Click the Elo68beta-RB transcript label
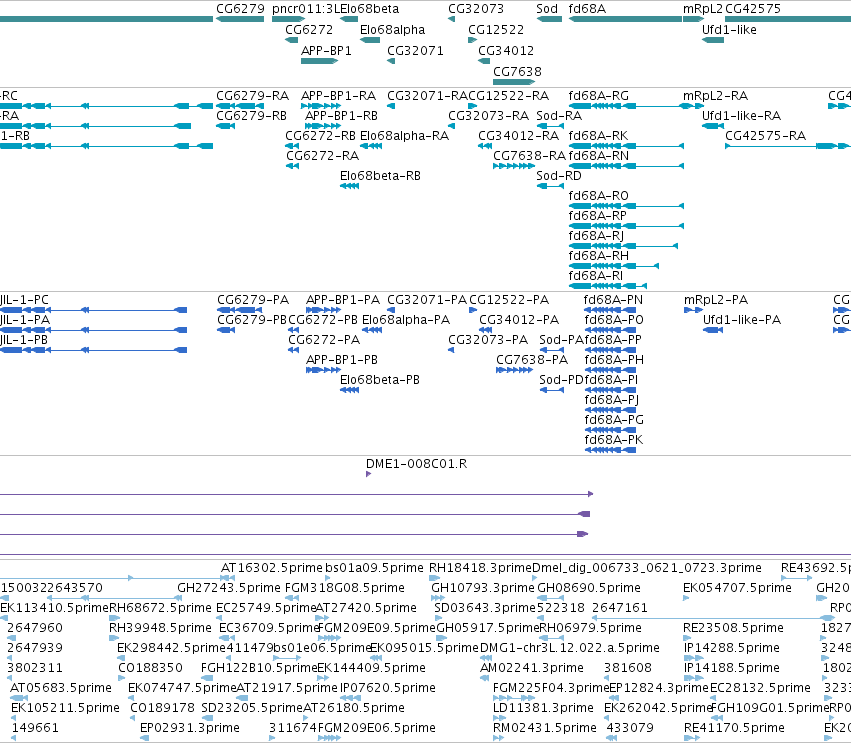 coord(380,176)
